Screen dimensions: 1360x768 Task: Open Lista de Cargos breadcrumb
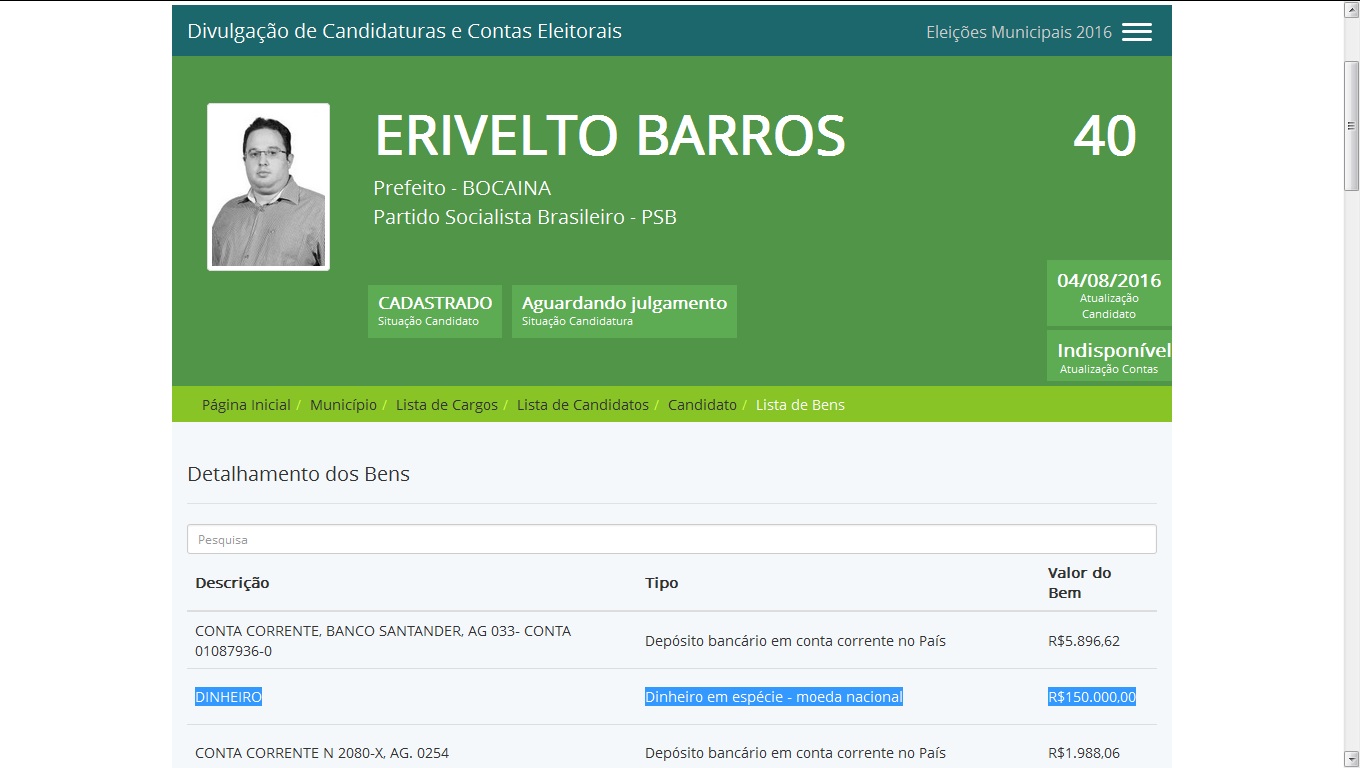click(x=447, y=405)
